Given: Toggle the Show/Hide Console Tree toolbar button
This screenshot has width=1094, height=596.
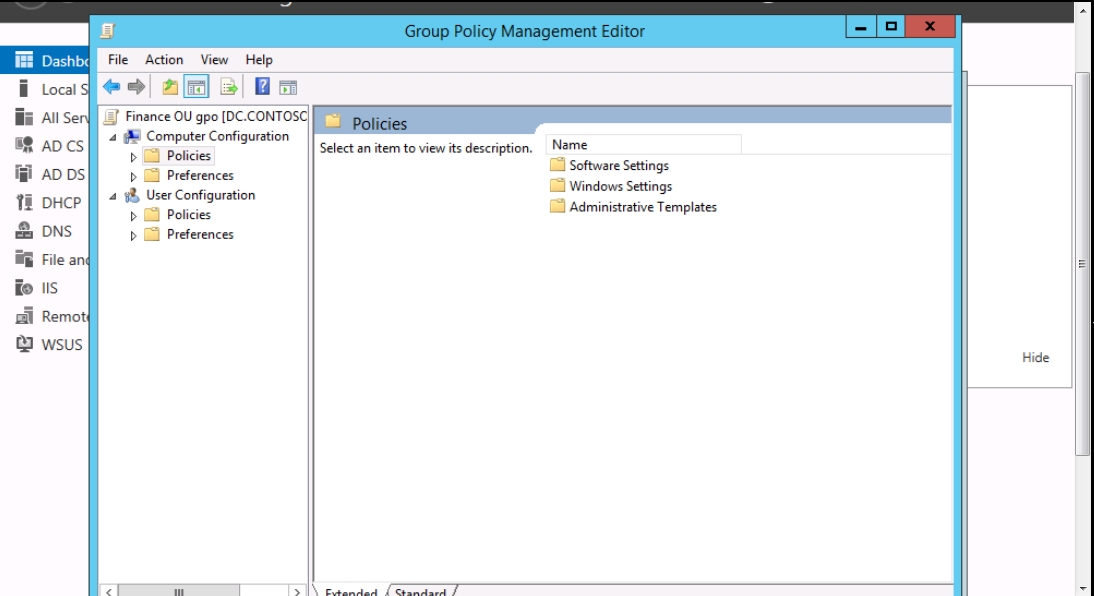Looking at the screenshot, I should 197,87.
